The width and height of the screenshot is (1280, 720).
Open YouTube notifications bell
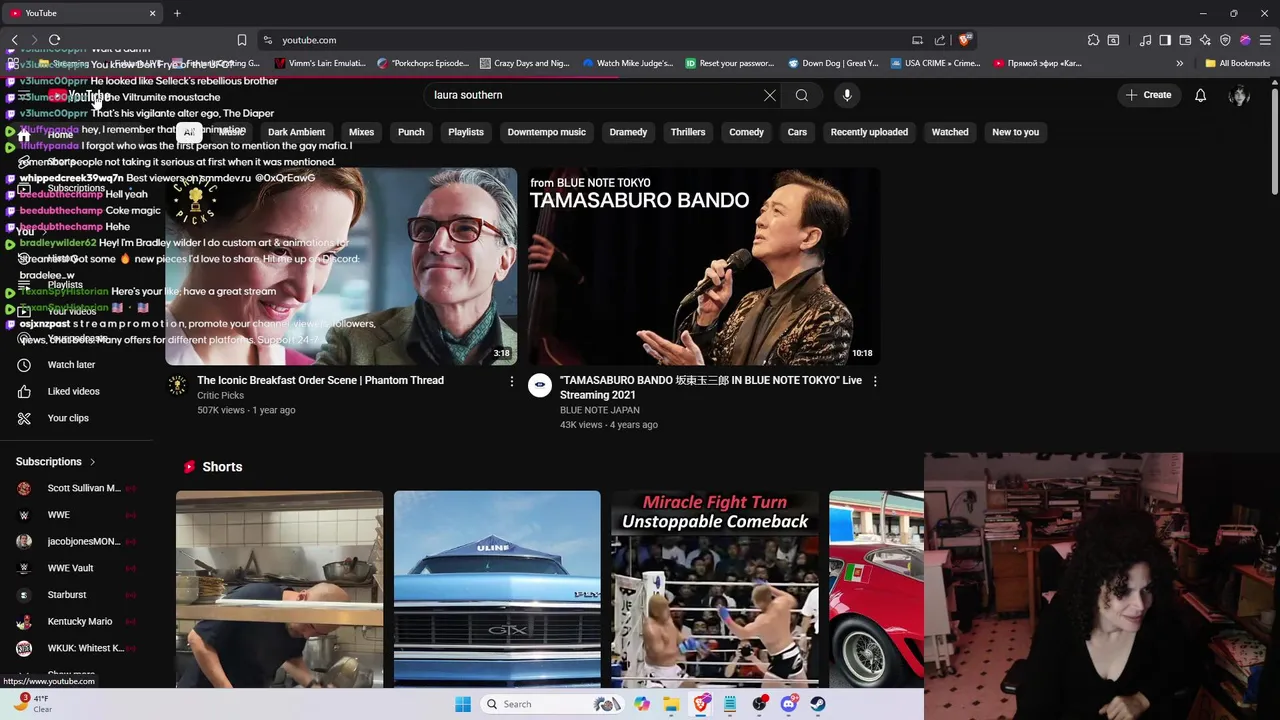click(1200, 95)
